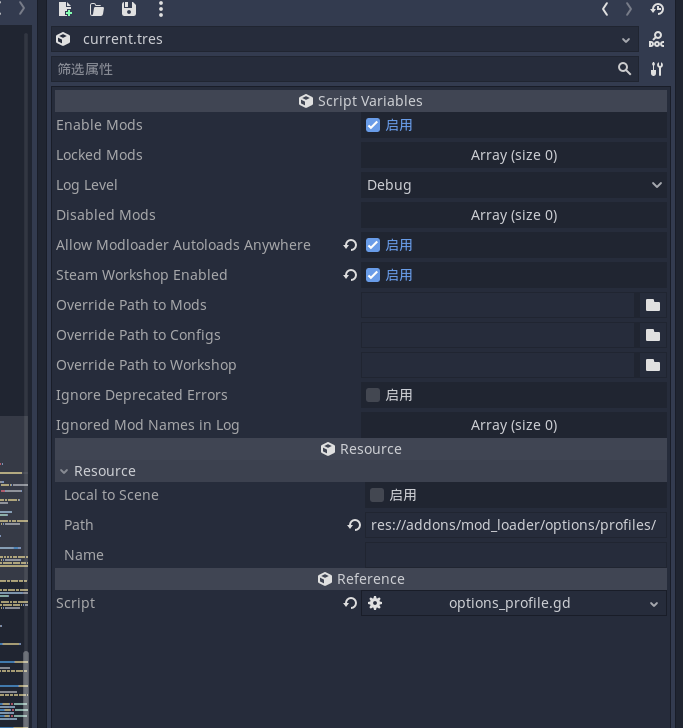The height and width of the screenshot is (728, 683).
Task: Revert Allow Modloader Autoloads Anywhere to default
Action: pyautogui.click(x=350, y=245)
